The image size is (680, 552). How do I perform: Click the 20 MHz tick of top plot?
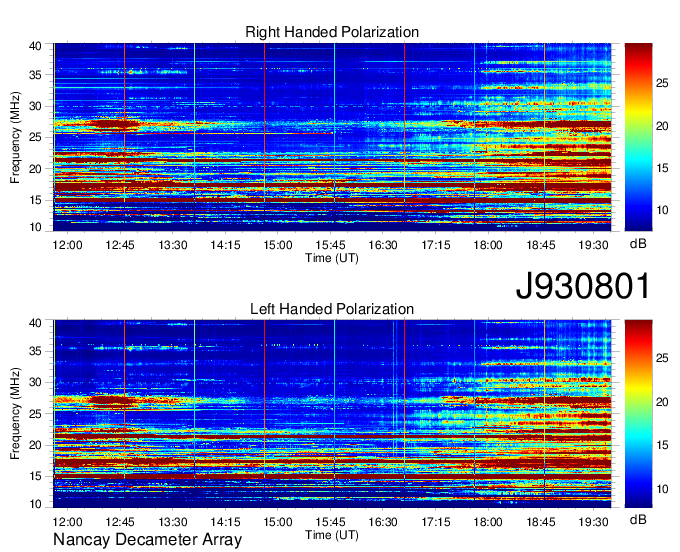35,169
